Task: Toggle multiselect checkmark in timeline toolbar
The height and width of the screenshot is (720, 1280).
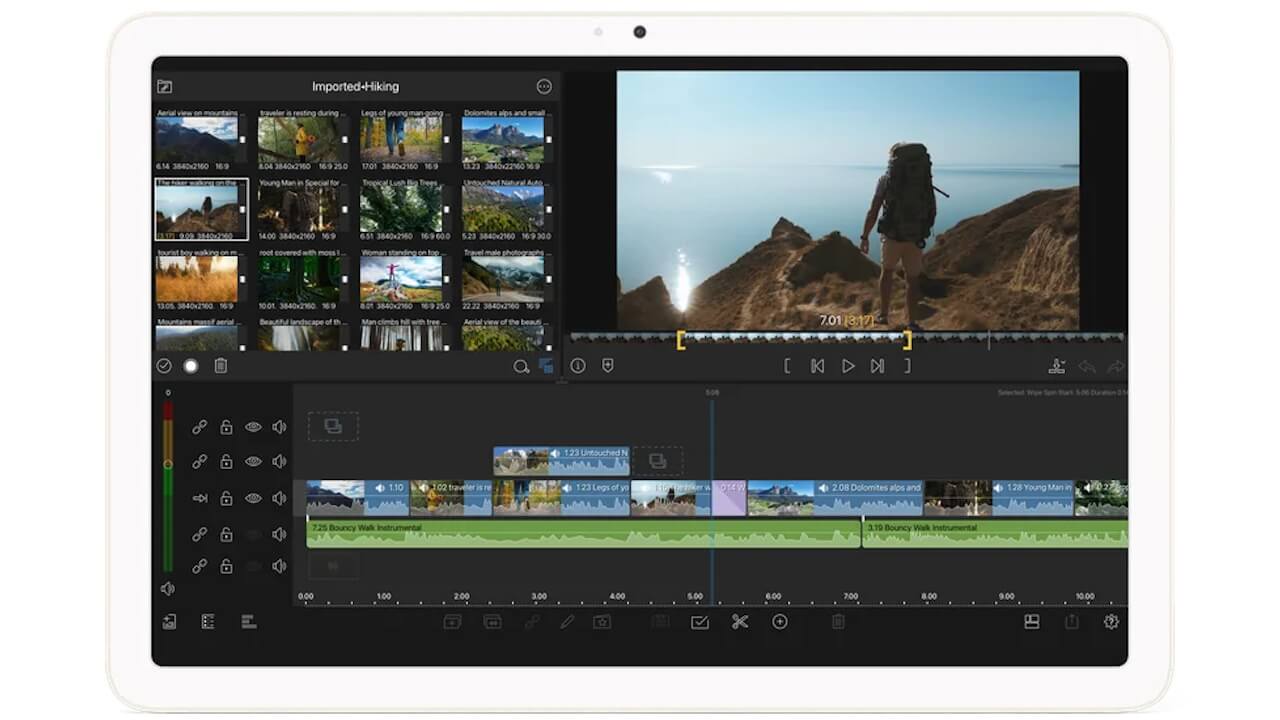Action: click(699, 622)
